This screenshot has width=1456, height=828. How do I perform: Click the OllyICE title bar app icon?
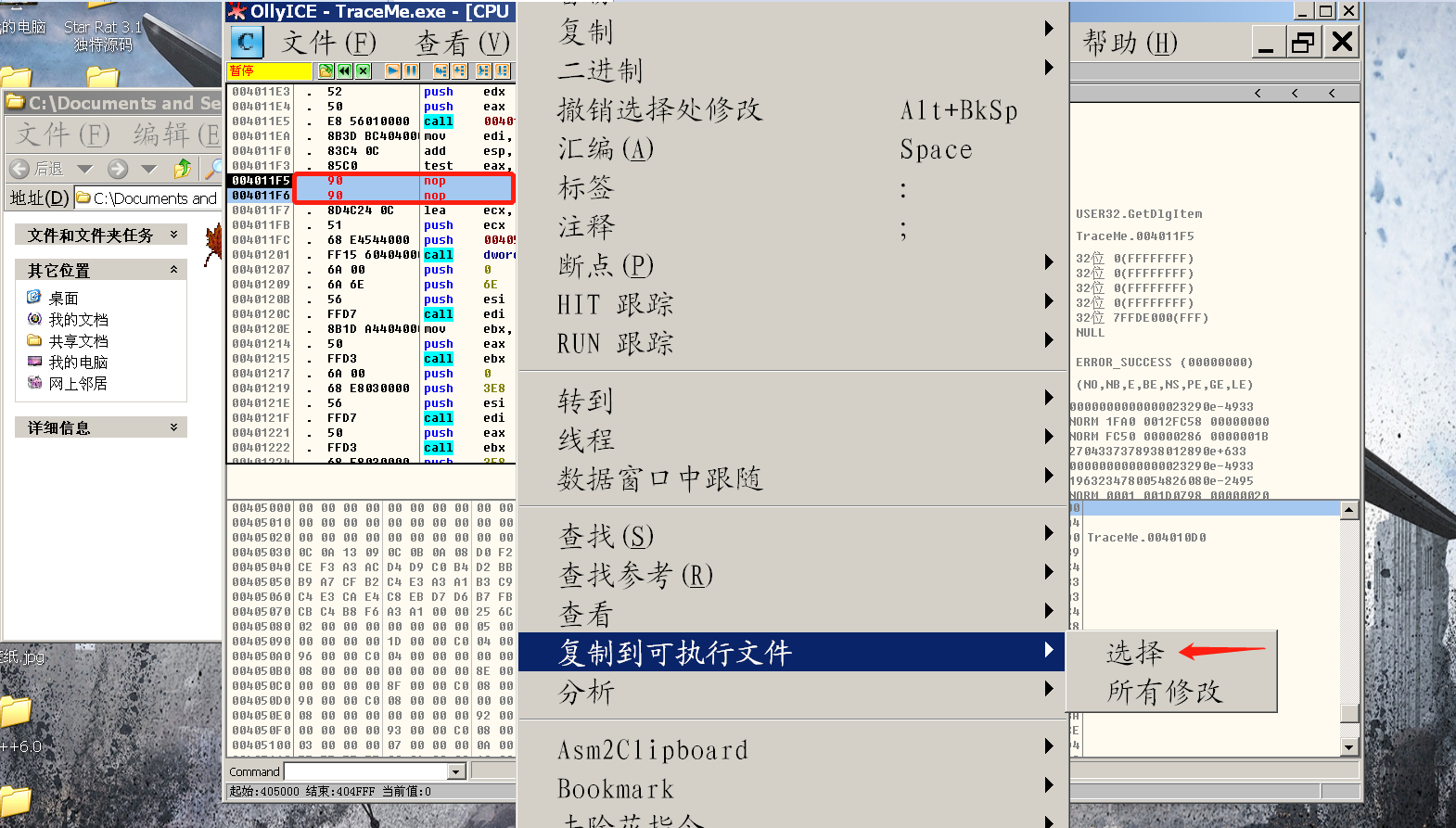pyautogui.click(x=237, y=11)
